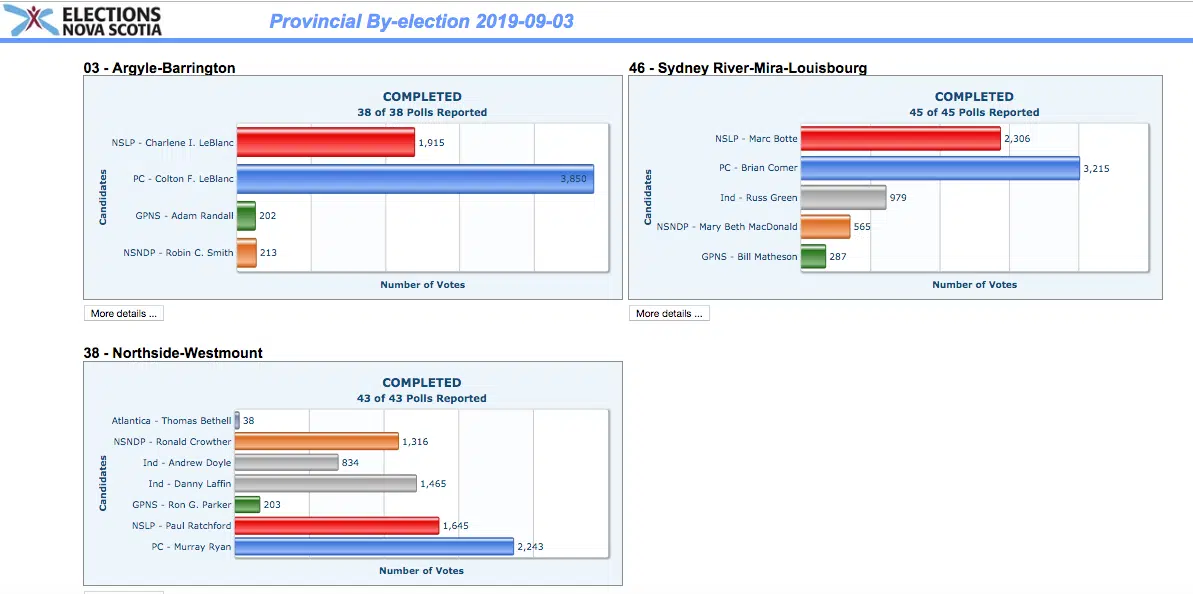Click Brian Comer's blue PC bar
This screenshot has width=1193, height=594.
[x=940, y=168]
